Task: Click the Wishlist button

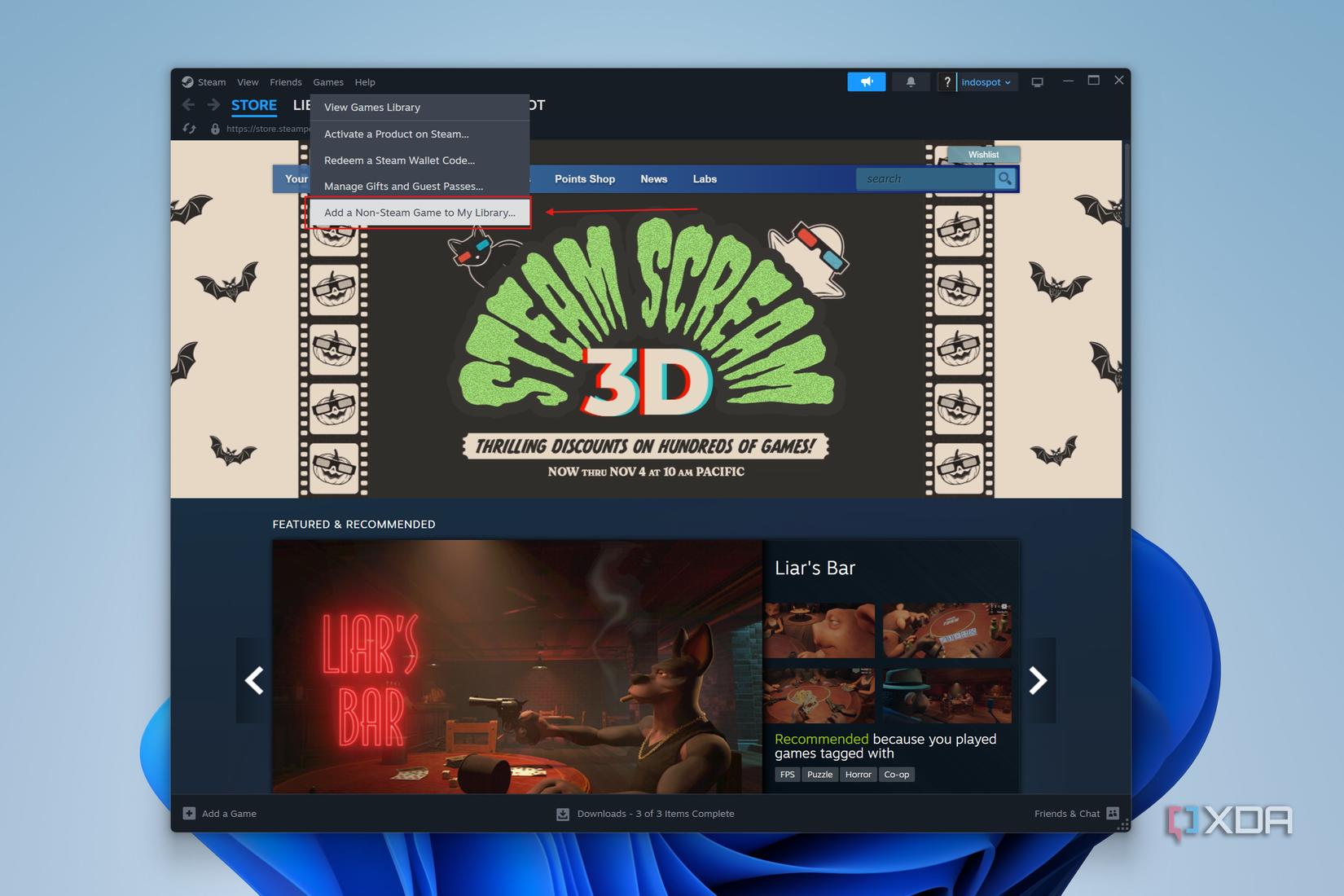Action: coord(983,155)
